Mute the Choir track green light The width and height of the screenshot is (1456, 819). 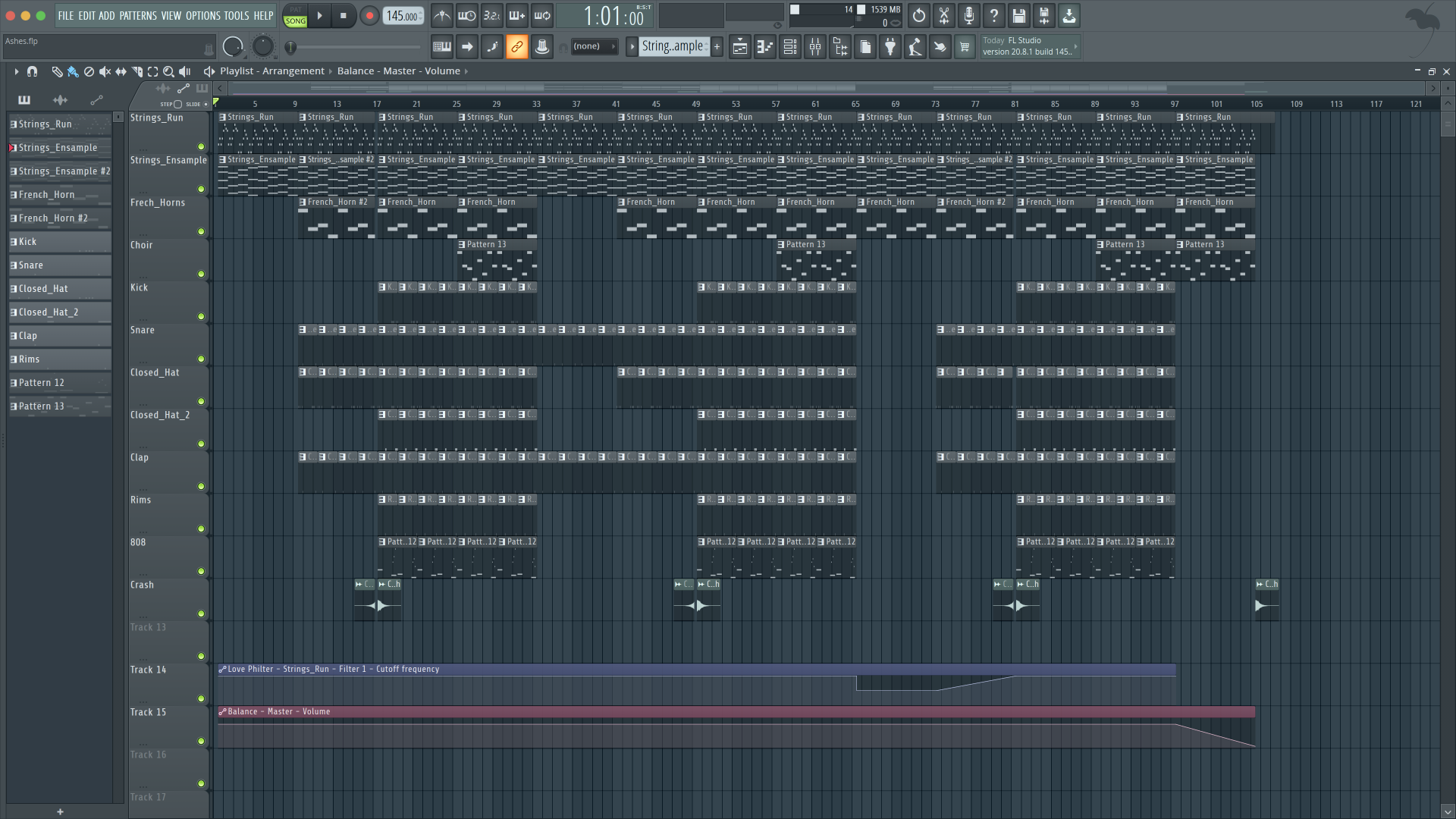click(x=201, y=274)
